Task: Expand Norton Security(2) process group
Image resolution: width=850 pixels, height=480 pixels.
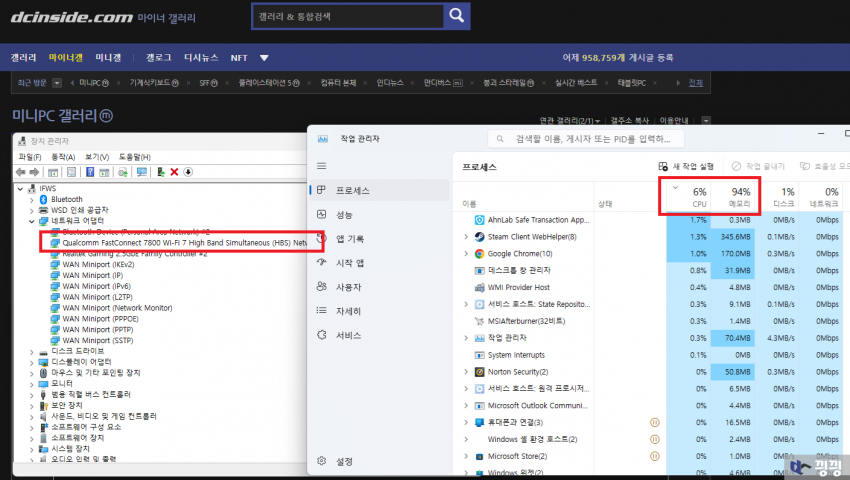Action: tap(466, 372)
